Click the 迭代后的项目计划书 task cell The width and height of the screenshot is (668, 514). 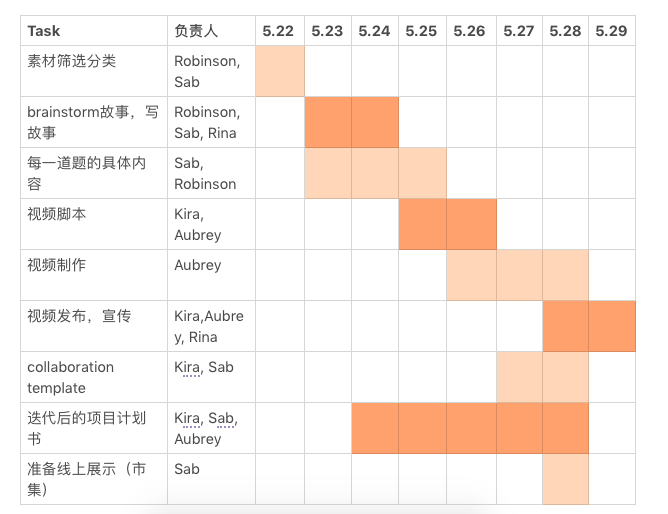(x=94, y=428)
